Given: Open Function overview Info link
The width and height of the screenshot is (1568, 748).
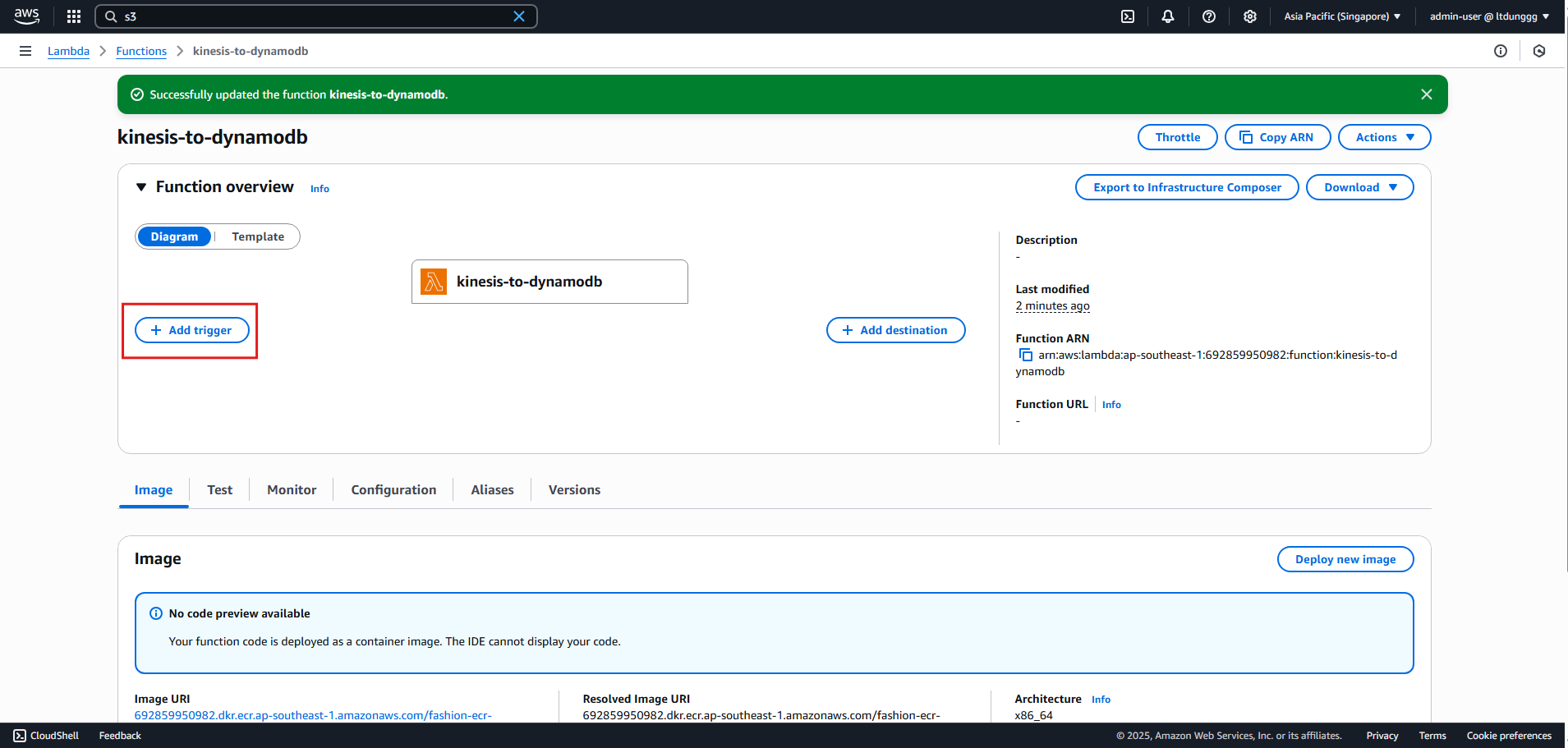Looking at the screenshot, I should [x=320, y=189].
